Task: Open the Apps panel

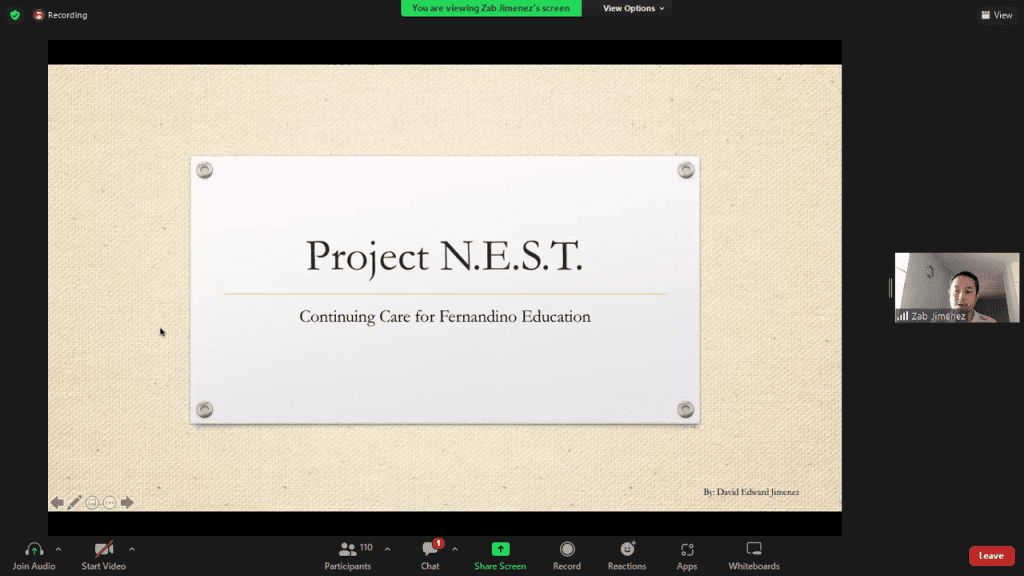Action: point(687,556)
